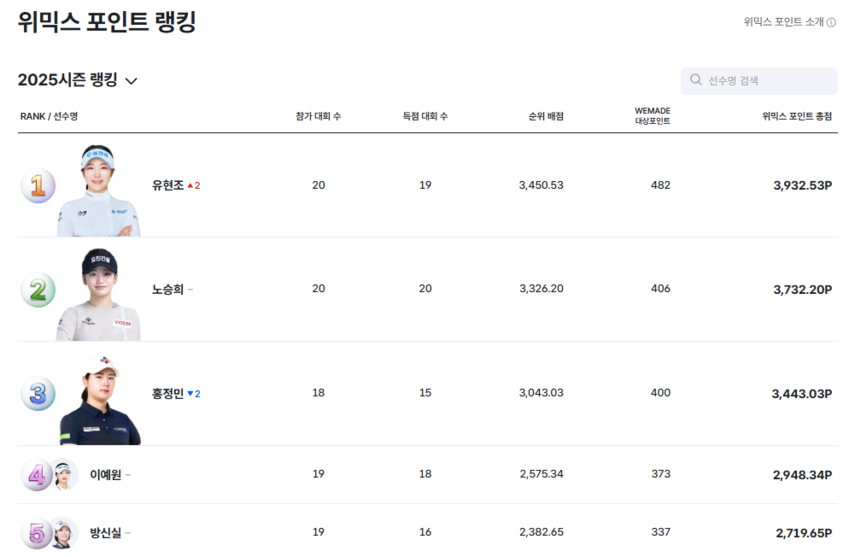Select player name 이예원

[x=105, y=475]
